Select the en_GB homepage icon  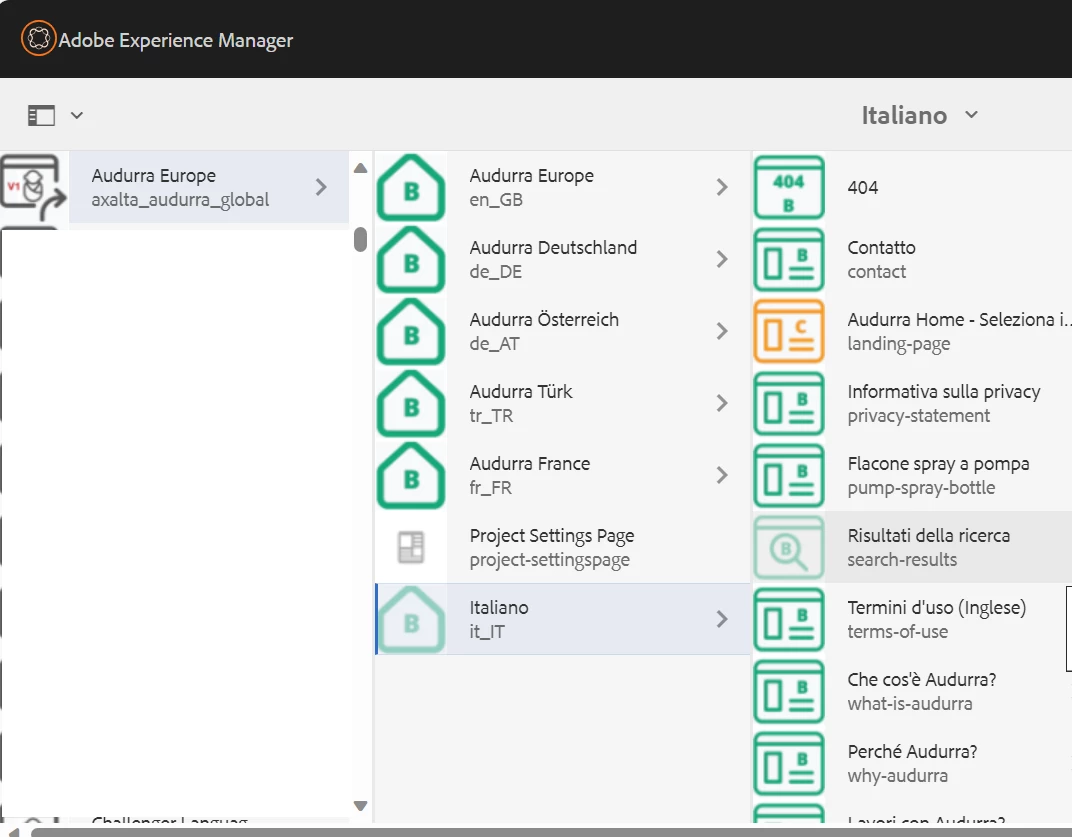pyautogui.click(x=411, y=187)
